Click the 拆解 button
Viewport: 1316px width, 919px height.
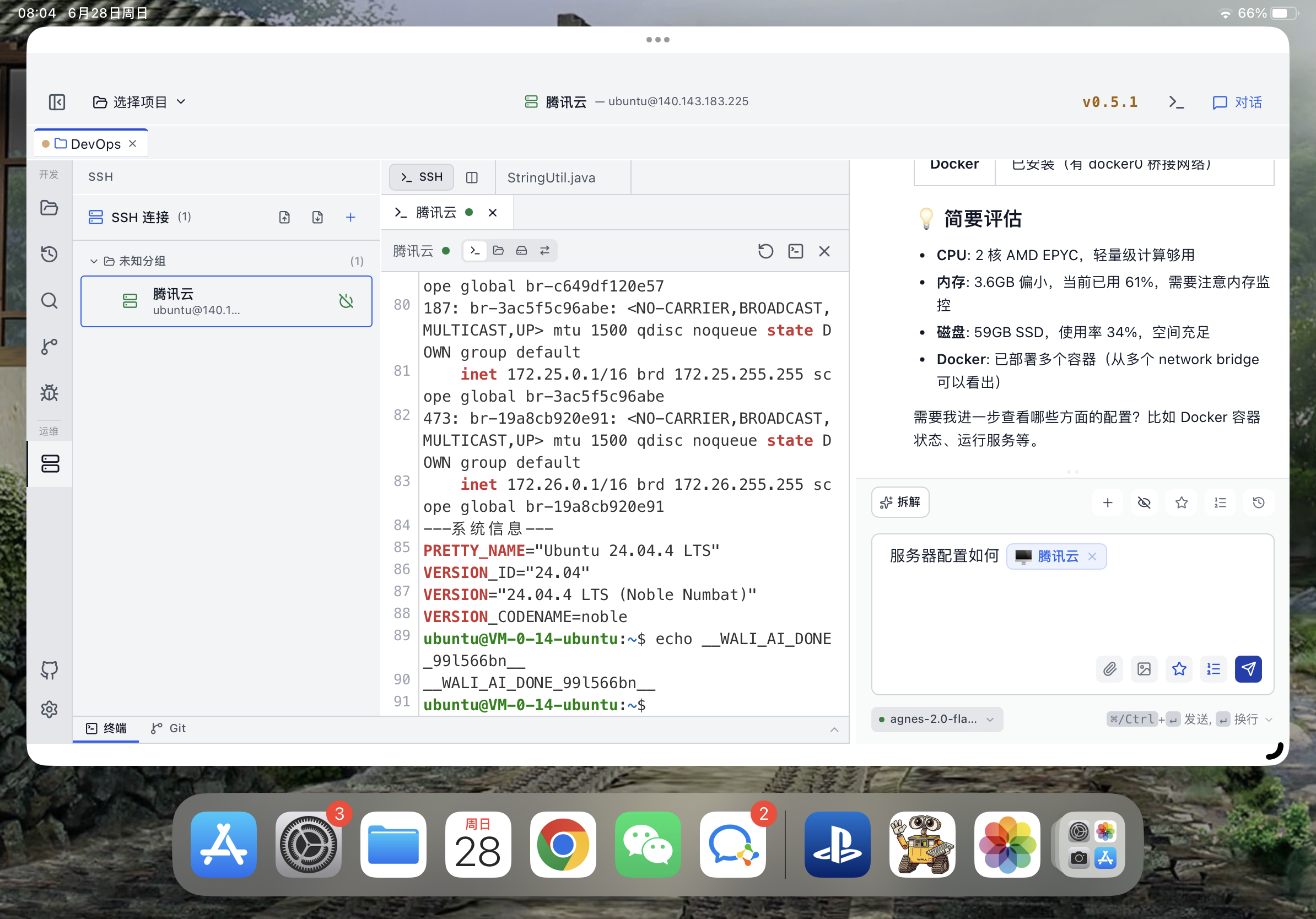point(900,502)
